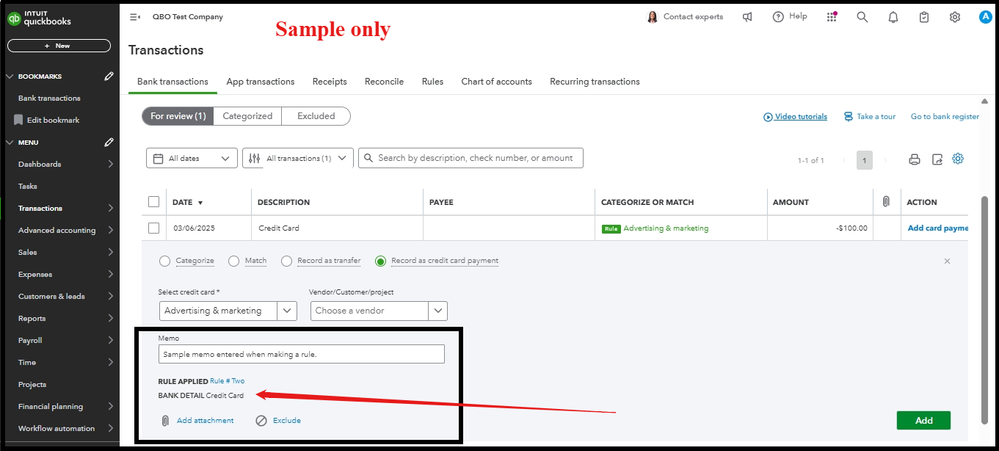
Task: Close the expanded transaction panel X
Action: click(947, 261)
